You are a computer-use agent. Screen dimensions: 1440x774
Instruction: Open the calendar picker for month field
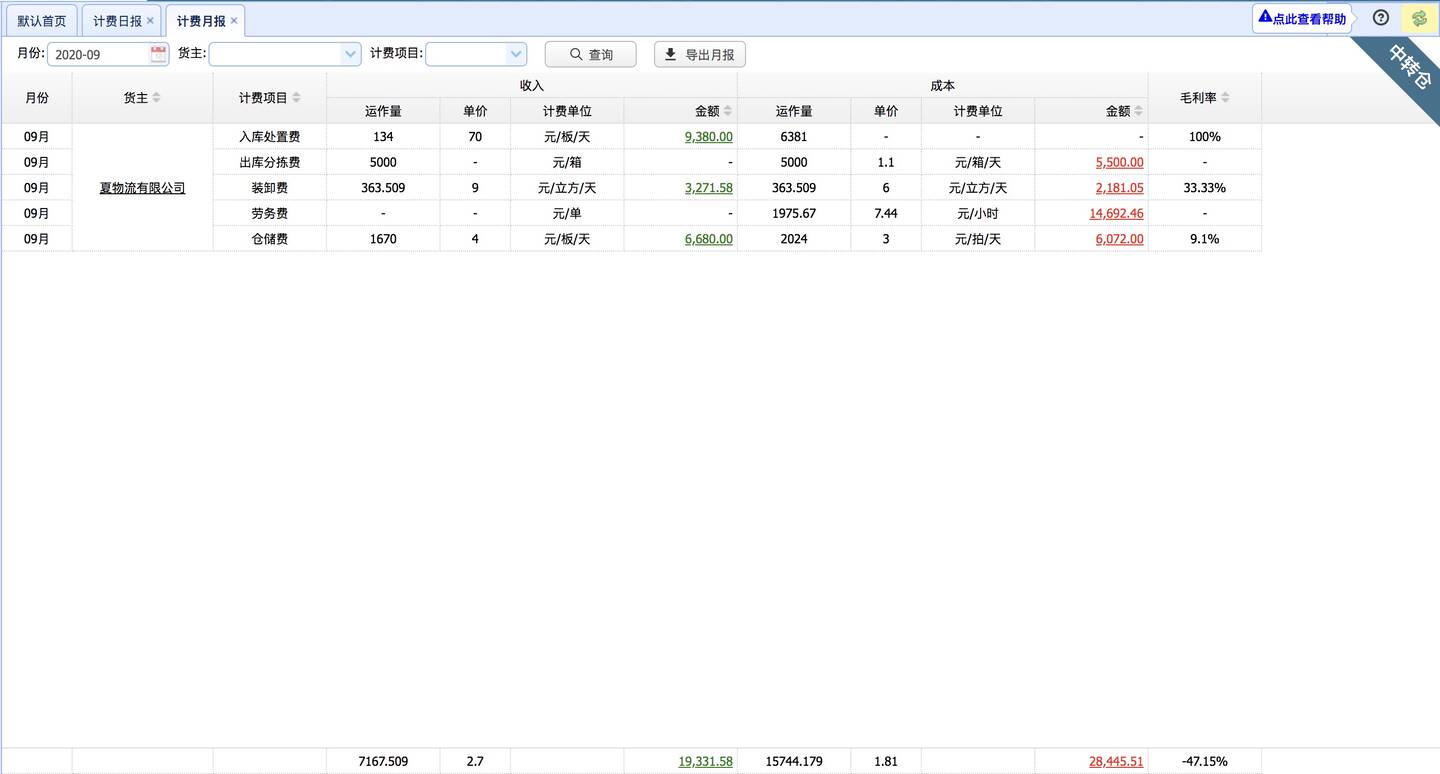[158, 54]
